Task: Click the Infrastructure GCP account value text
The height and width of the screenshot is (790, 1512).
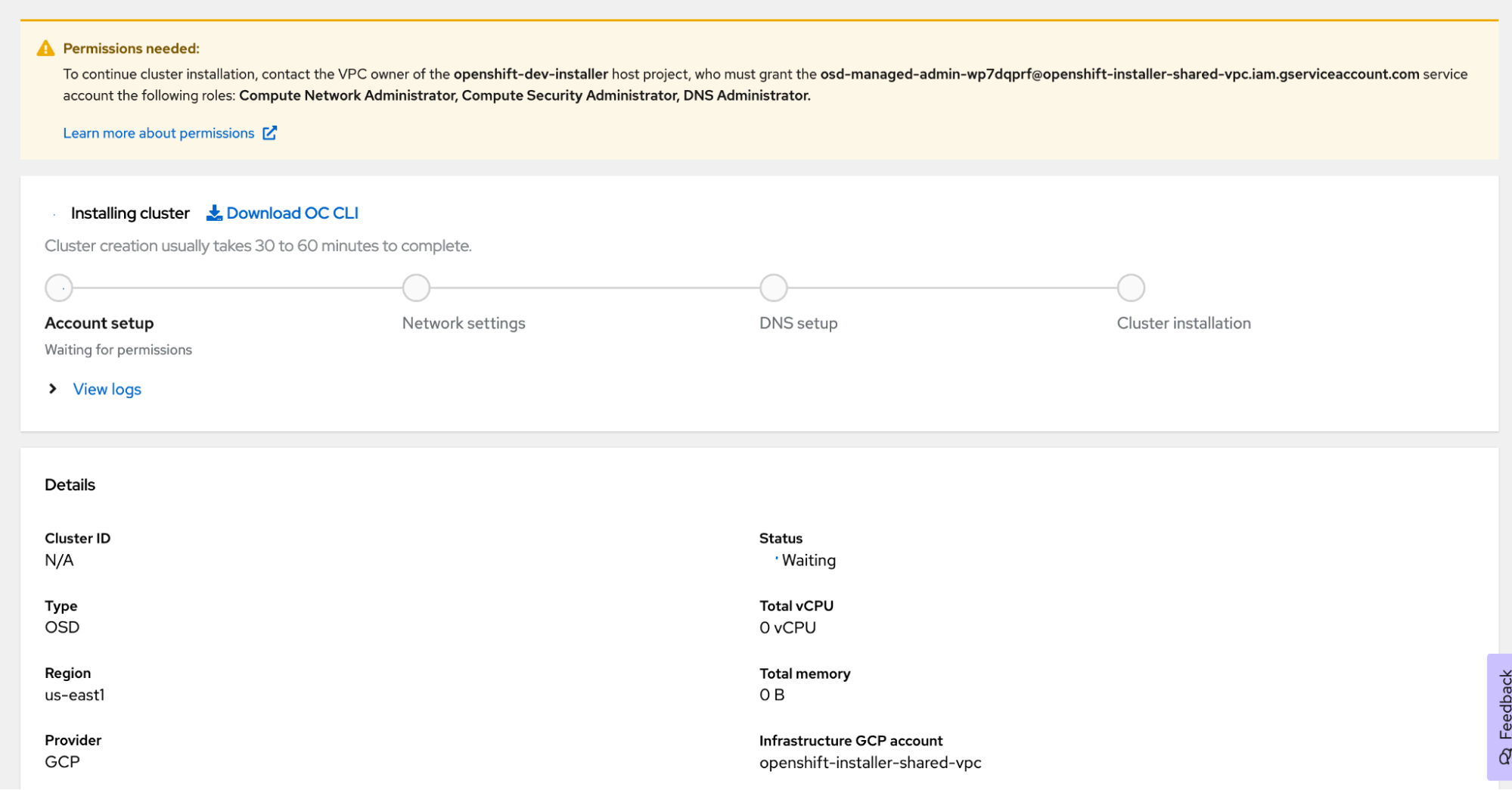Action: point(870,762)
